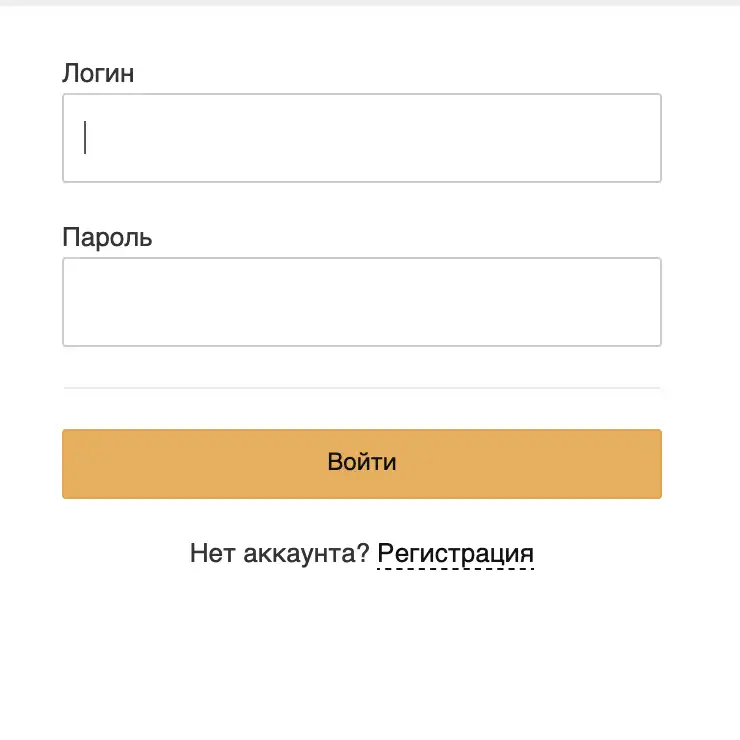Click the blinking caret in Логин field

coord(86,138)
